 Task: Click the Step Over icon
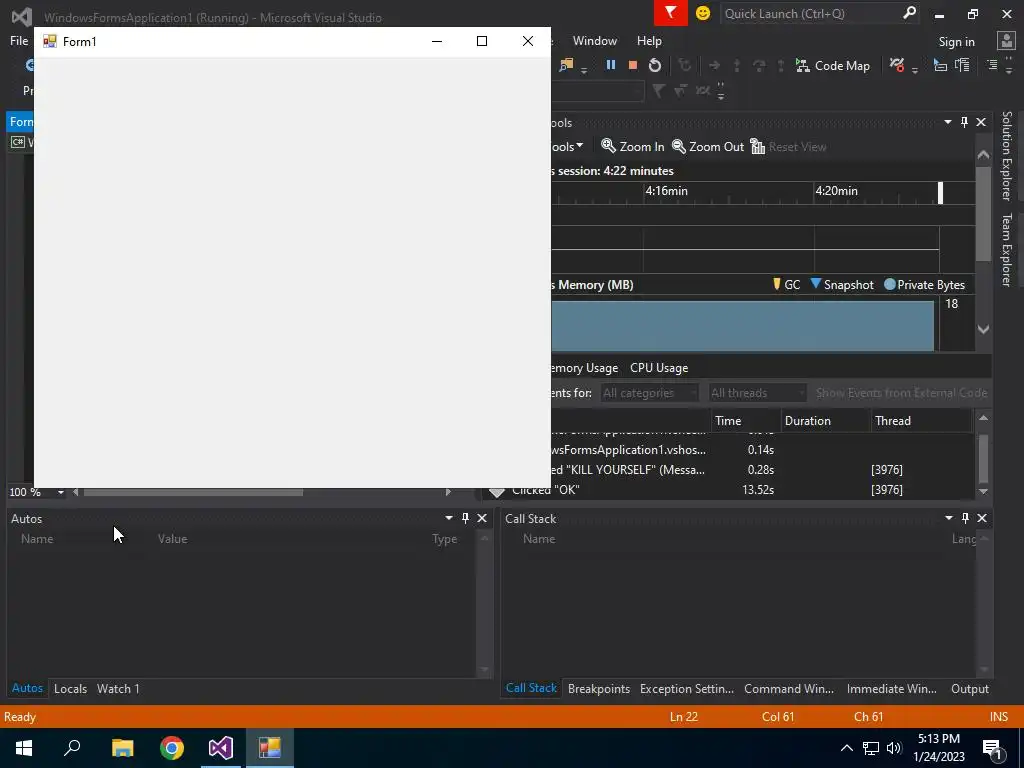(x=759, y=65)
